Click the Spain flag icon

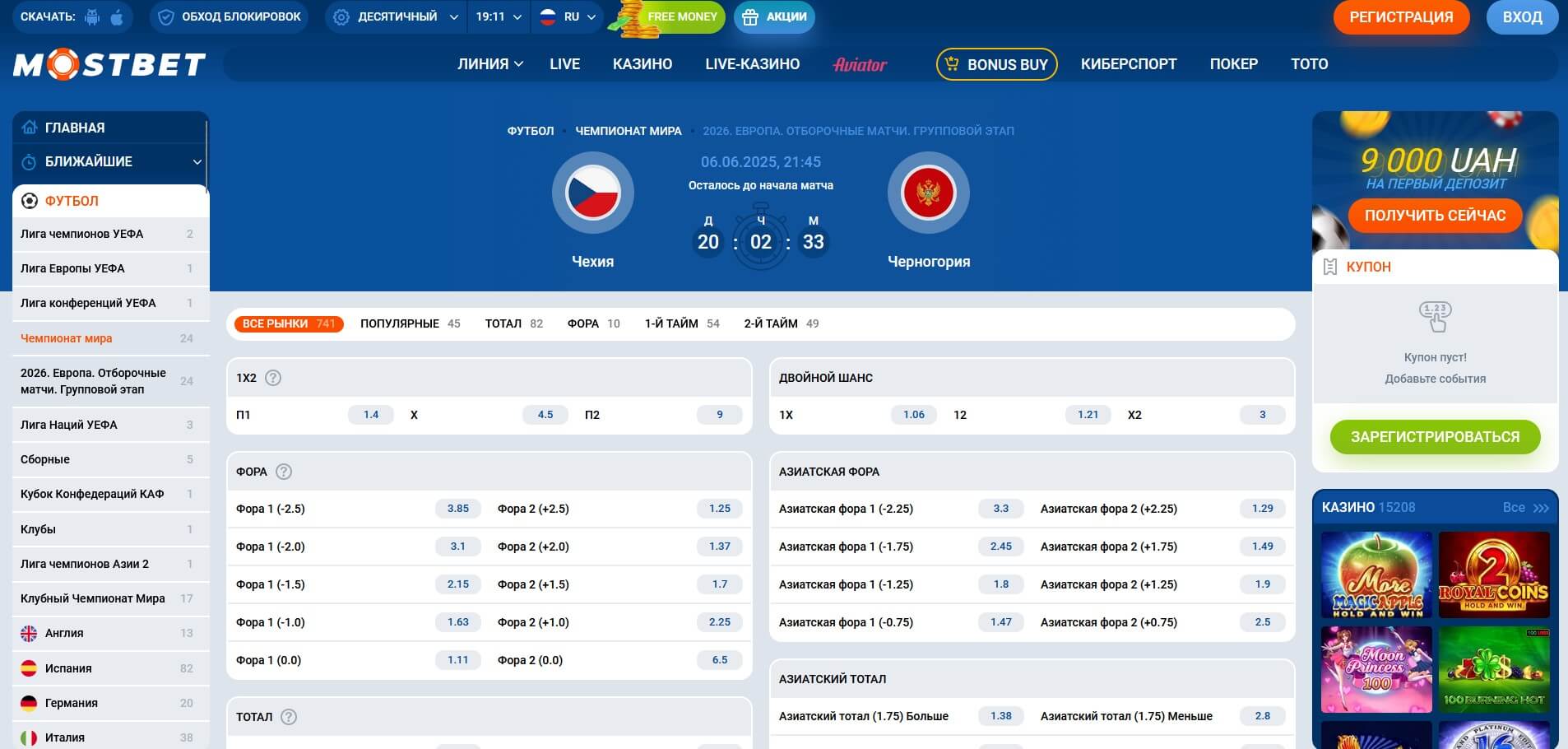click(x=29, y=668)
